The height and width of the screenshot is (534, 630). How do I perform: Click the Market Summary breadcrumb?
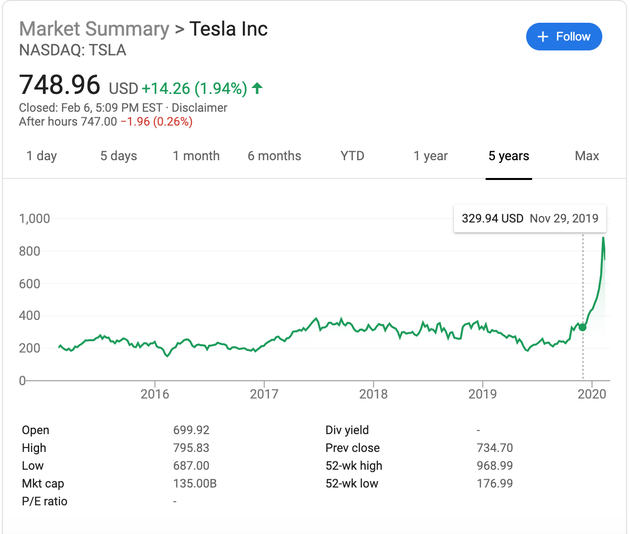pyautogui.click(x=94, y=28)
